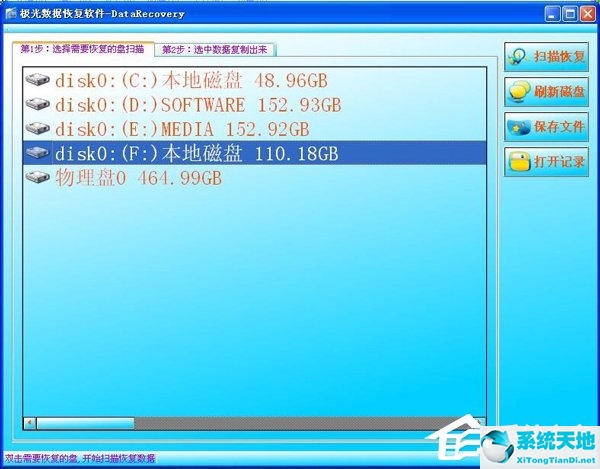The image size is (600, 469).
Task: Click the horizontal scrollbar right arrow
Action: coord(481,423)
